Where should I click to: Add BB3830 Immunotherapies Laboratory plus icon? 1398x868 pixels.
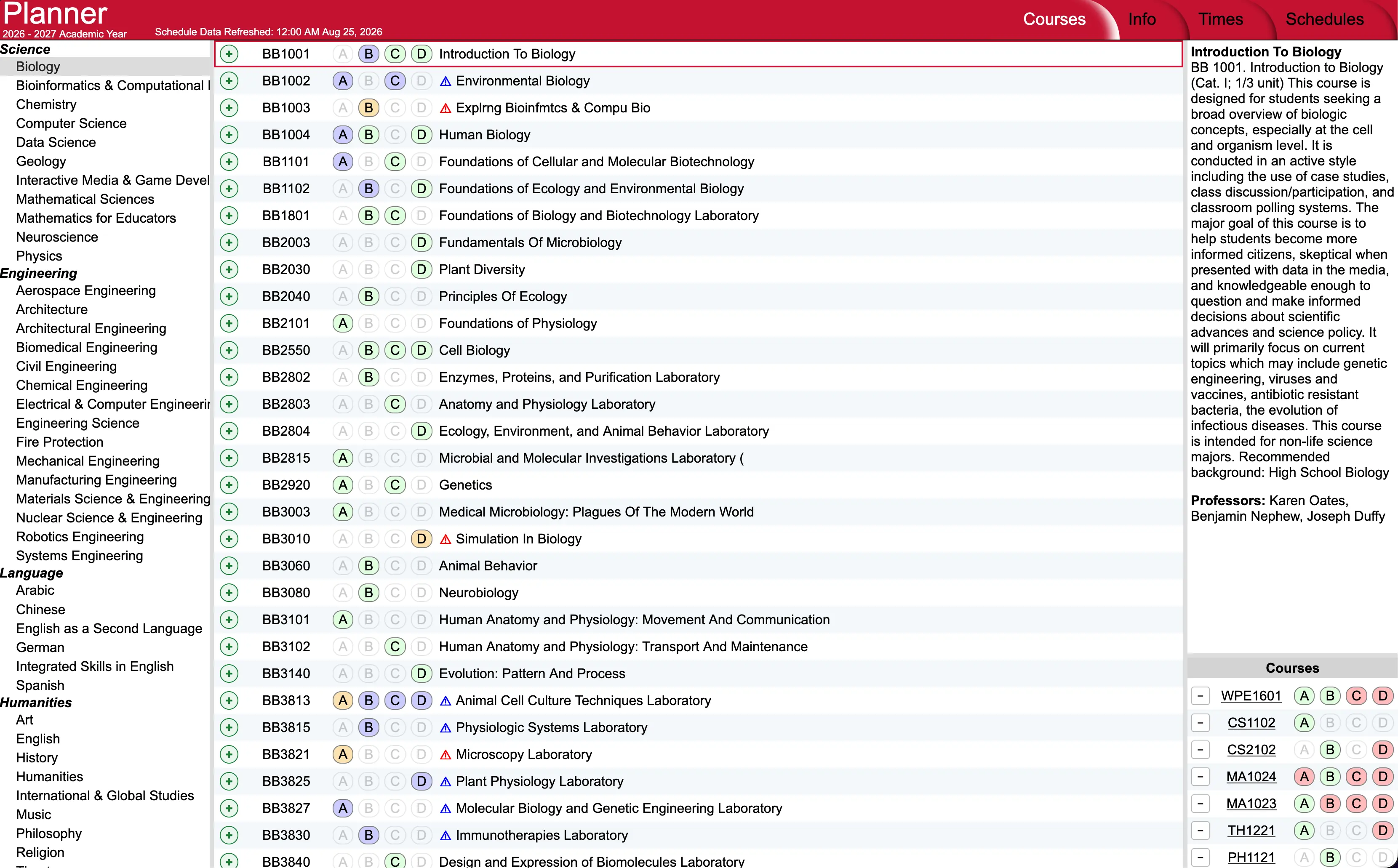click(x=229, y=835)
